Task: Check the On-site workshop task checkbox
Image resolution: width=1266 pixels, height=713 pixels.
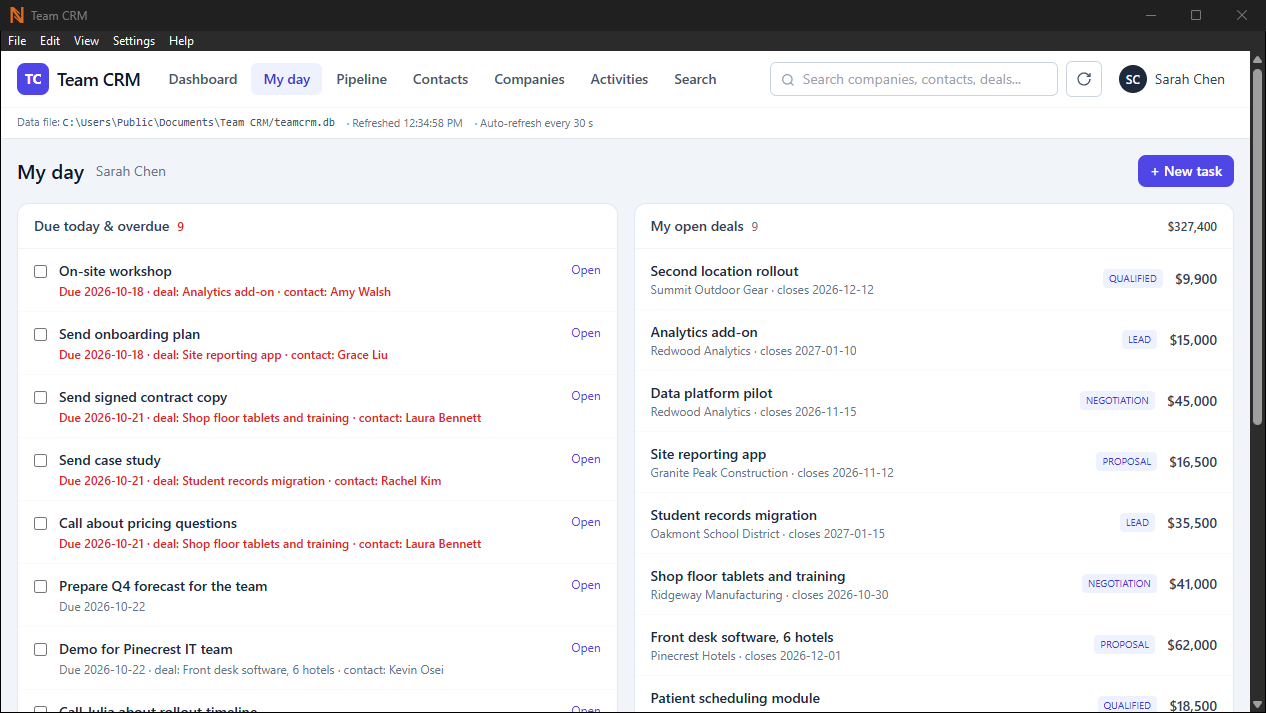Action: tap(41, 271)
